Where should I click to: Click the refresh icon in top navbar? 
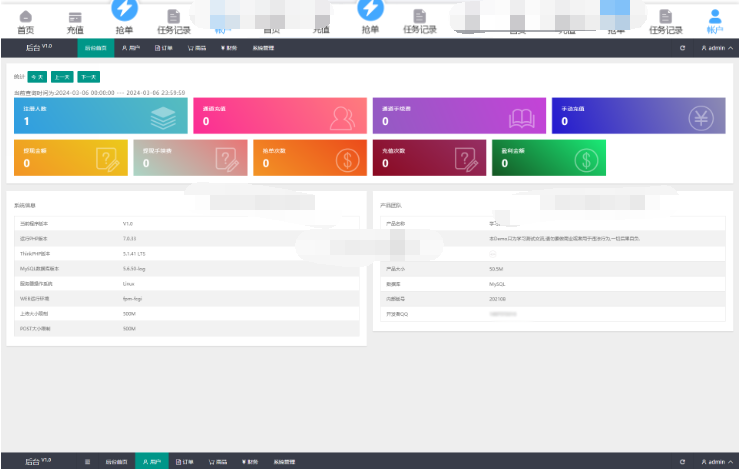[x=682, y=47]
